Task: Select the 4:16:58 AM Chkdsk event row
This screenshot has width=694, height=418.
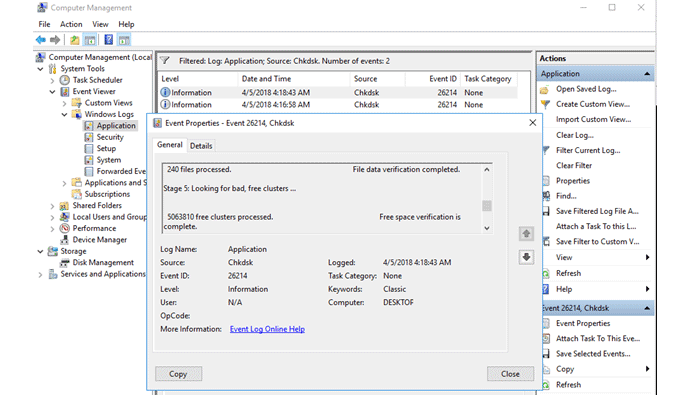Action: [x=338, y=105]
